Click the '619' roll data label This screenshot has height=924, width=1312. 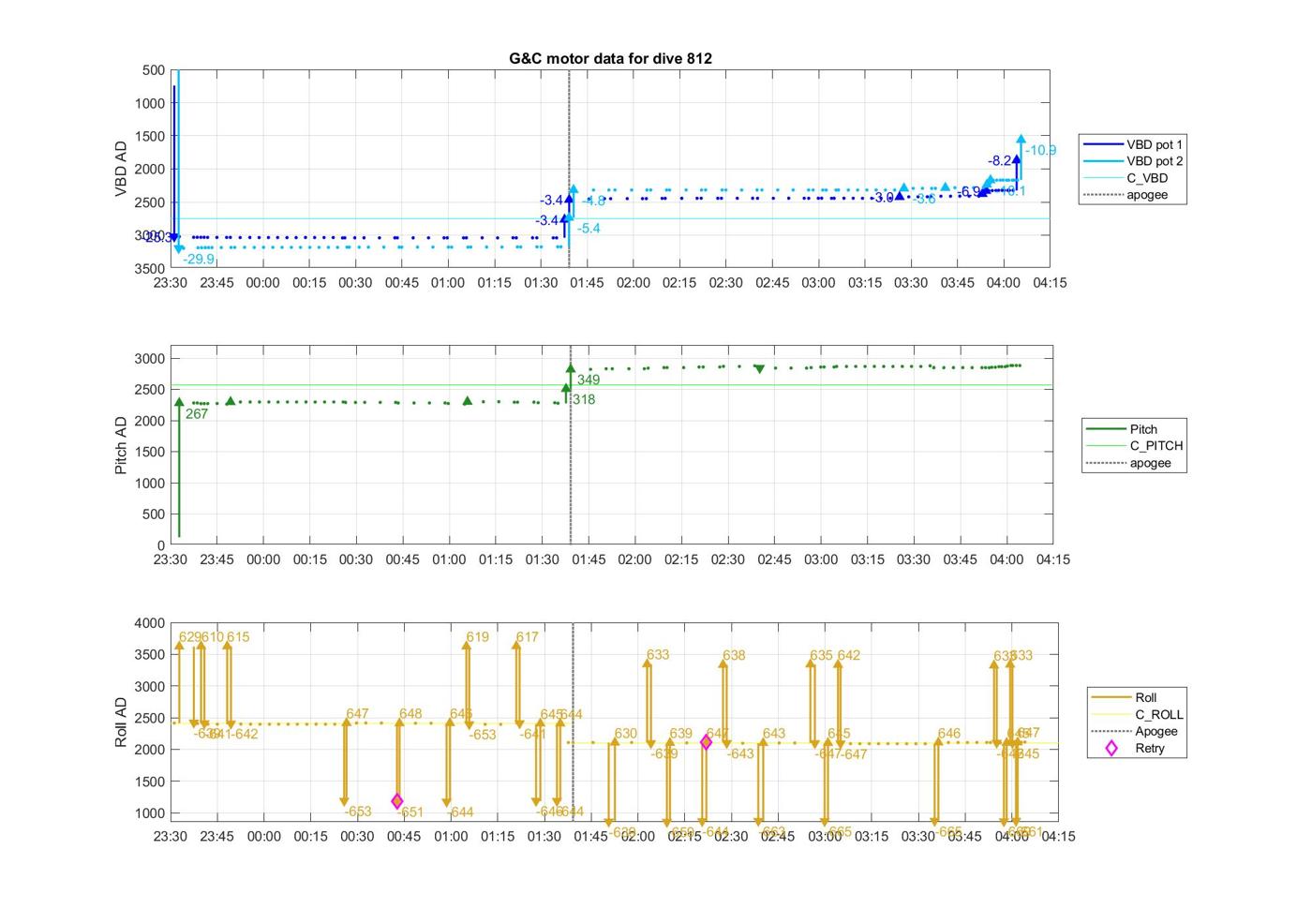(x=478, y=637)
